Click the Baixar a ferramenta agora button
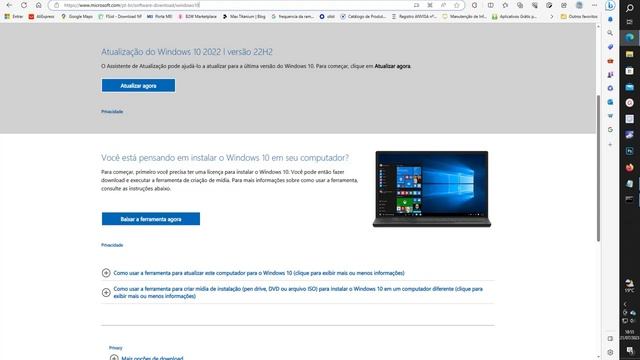Image resolution: width=640 pixels, height=360 pixels. click(x=151, y=219)
